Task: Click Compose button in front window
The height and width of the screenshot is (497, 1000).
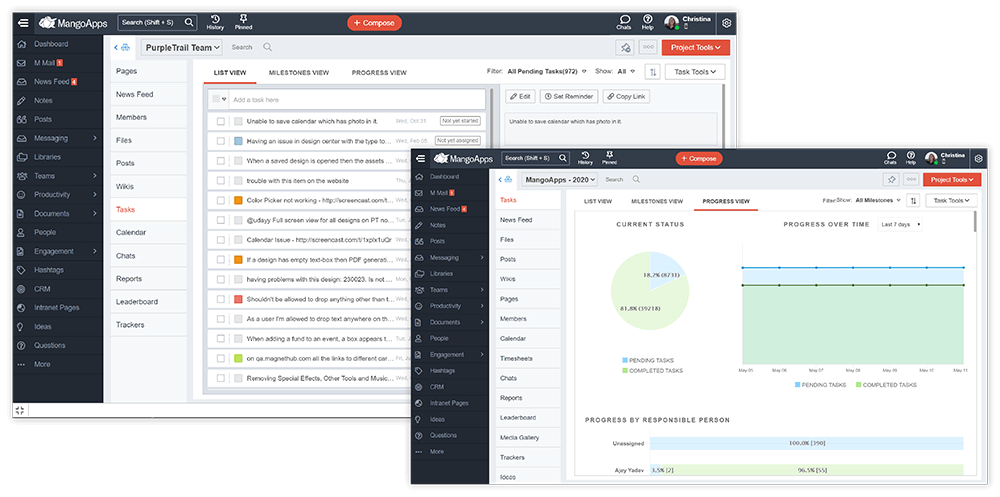Action: tap(699, 158)
